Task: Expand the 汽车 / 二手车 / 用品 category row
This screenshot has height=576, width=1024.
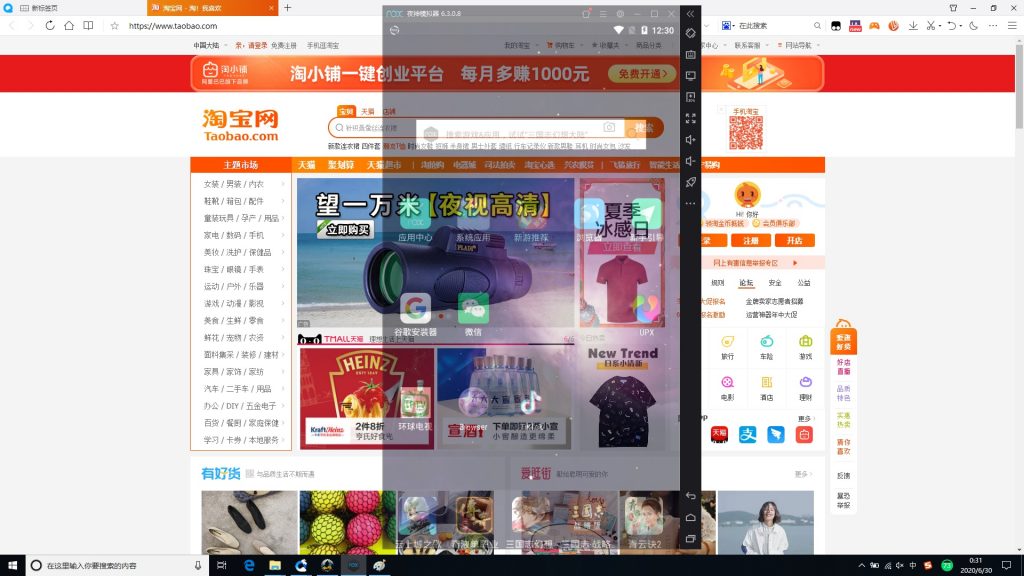Action: [241, 389]
